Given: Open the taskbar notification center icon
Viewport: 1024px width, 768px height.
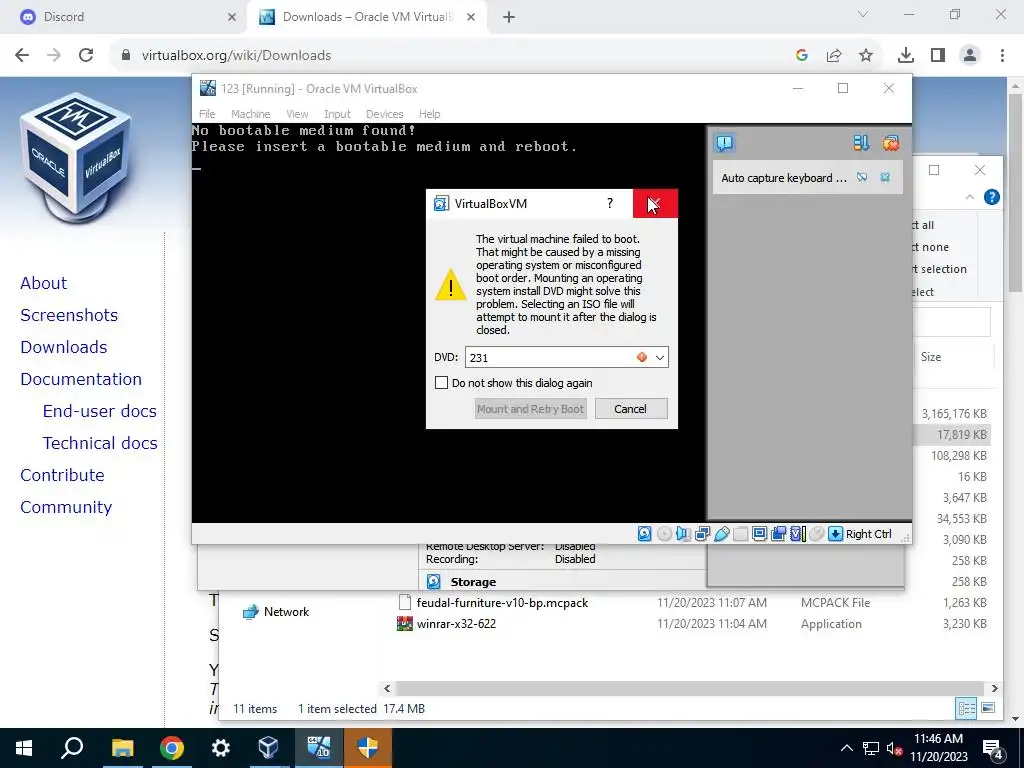Looking at the screenshot, I should pos(993,748).
